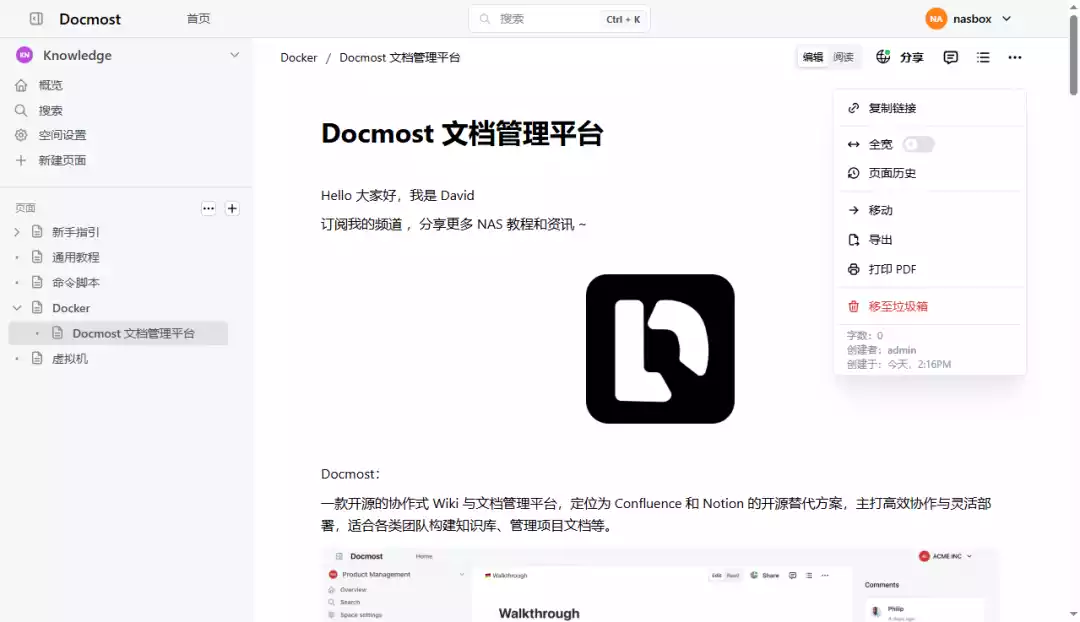Switch to 编辑 editing mode
The image size is (1080, 622).
click(x=815, y=57)
